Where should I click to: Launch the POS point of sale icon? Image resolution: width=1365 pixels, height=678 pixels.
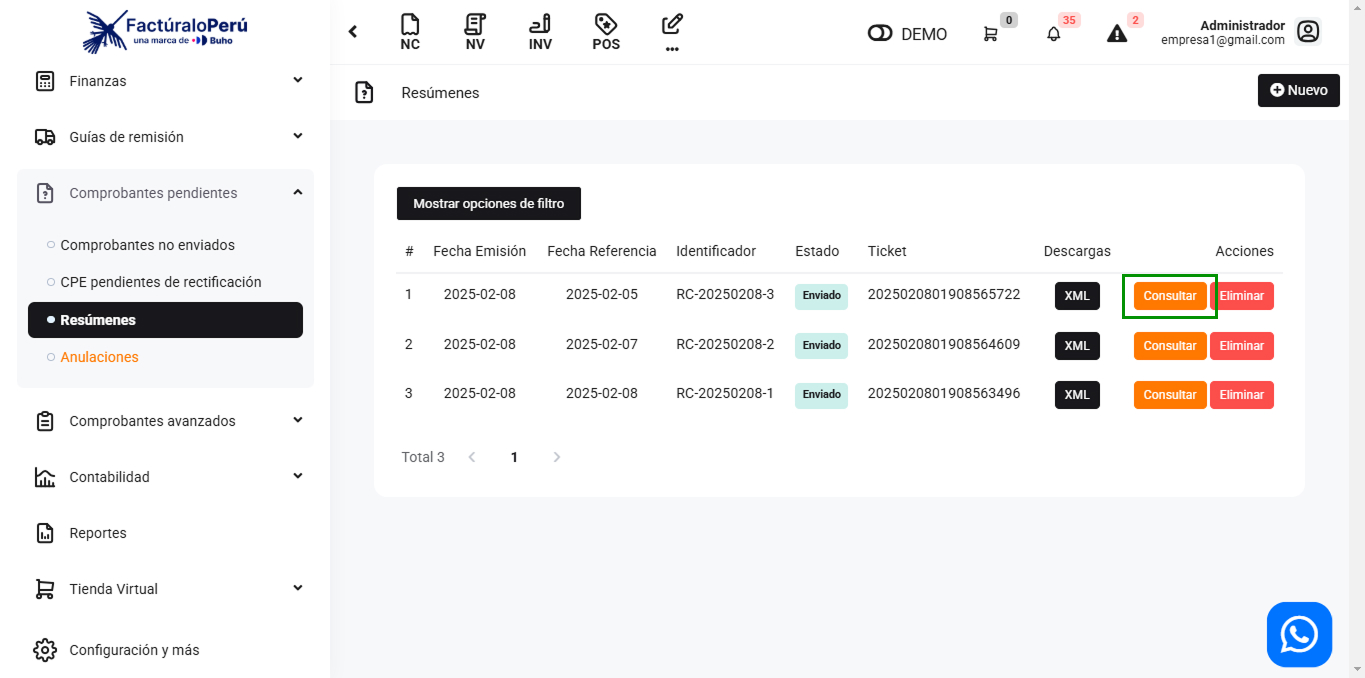[x=605, y=32]
